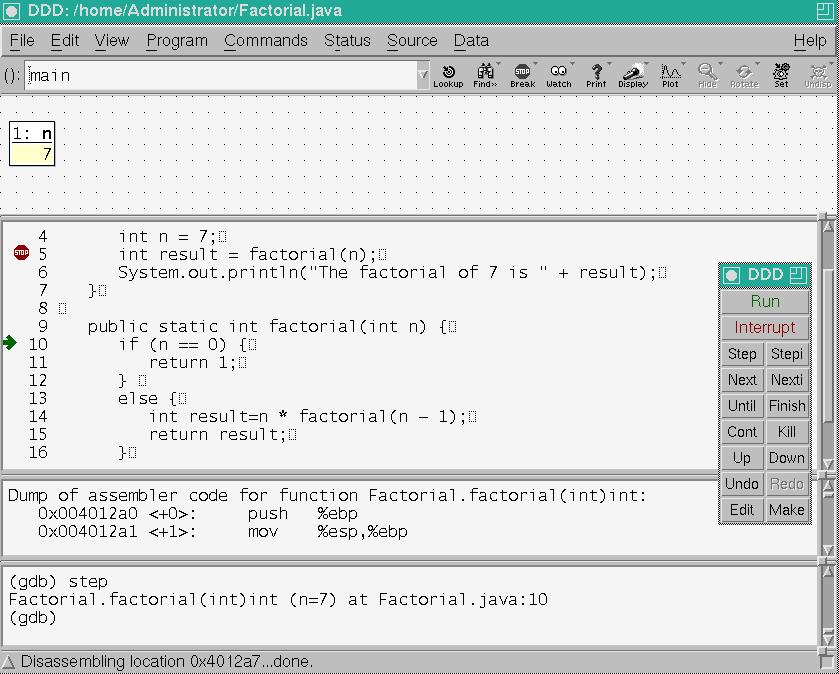Open the Edit menu
Screen dimensions: 839x674
tap(65, 41)
